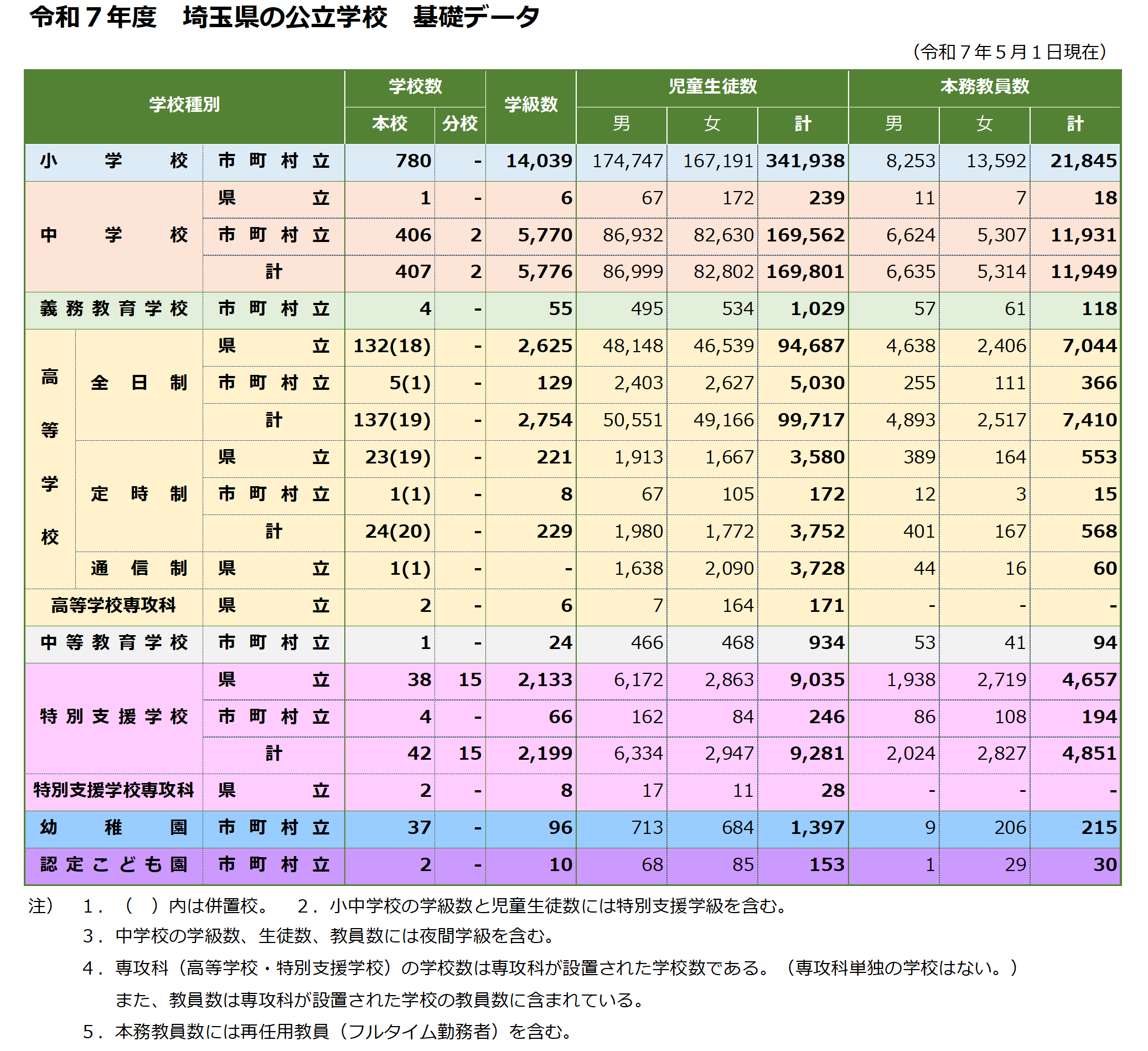The image size is (1148, 1051).
Task: Click the date note (令和7年5月1日現在)
Action: coord(1009,52)
